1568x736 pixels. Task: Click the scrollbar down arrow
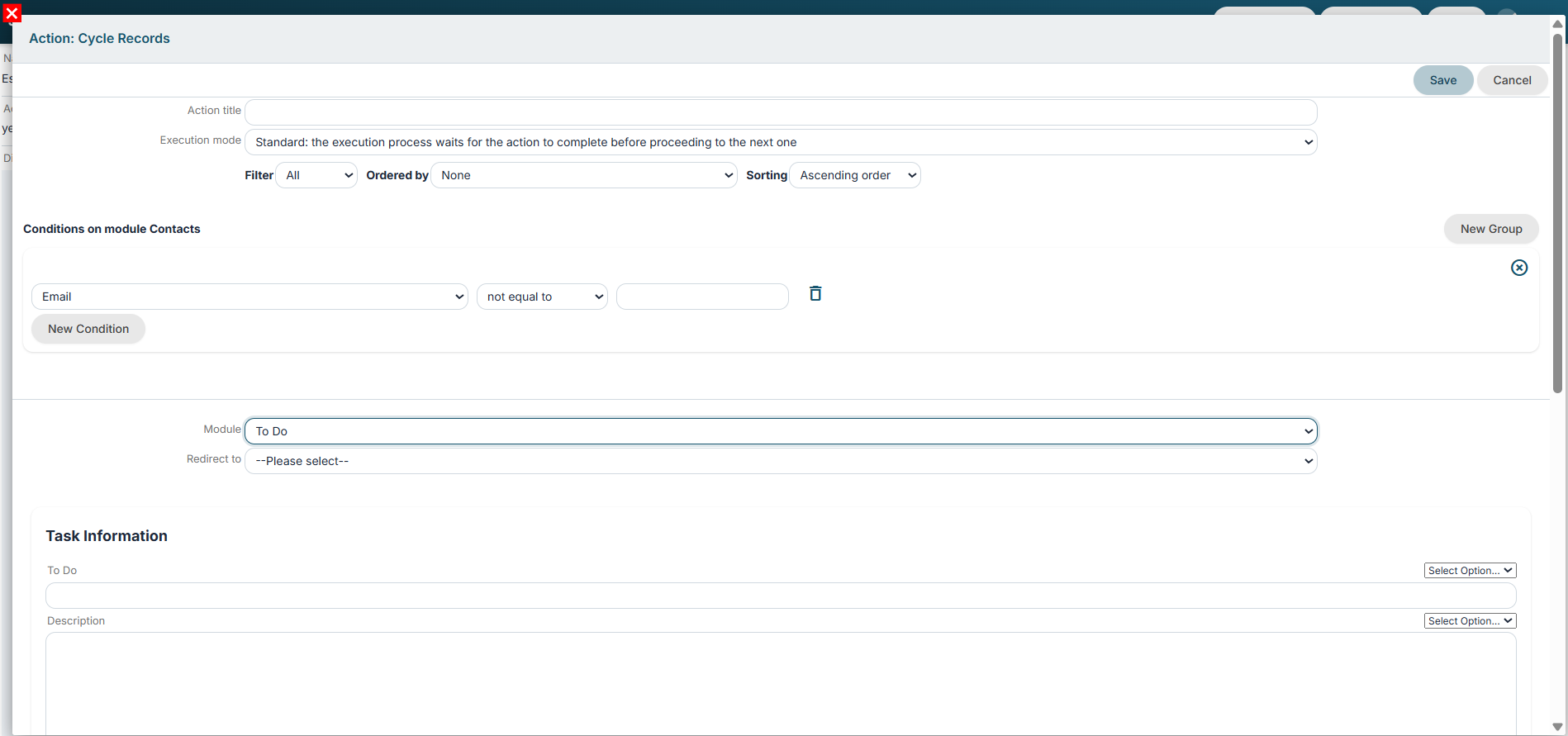pos(1557,727)
